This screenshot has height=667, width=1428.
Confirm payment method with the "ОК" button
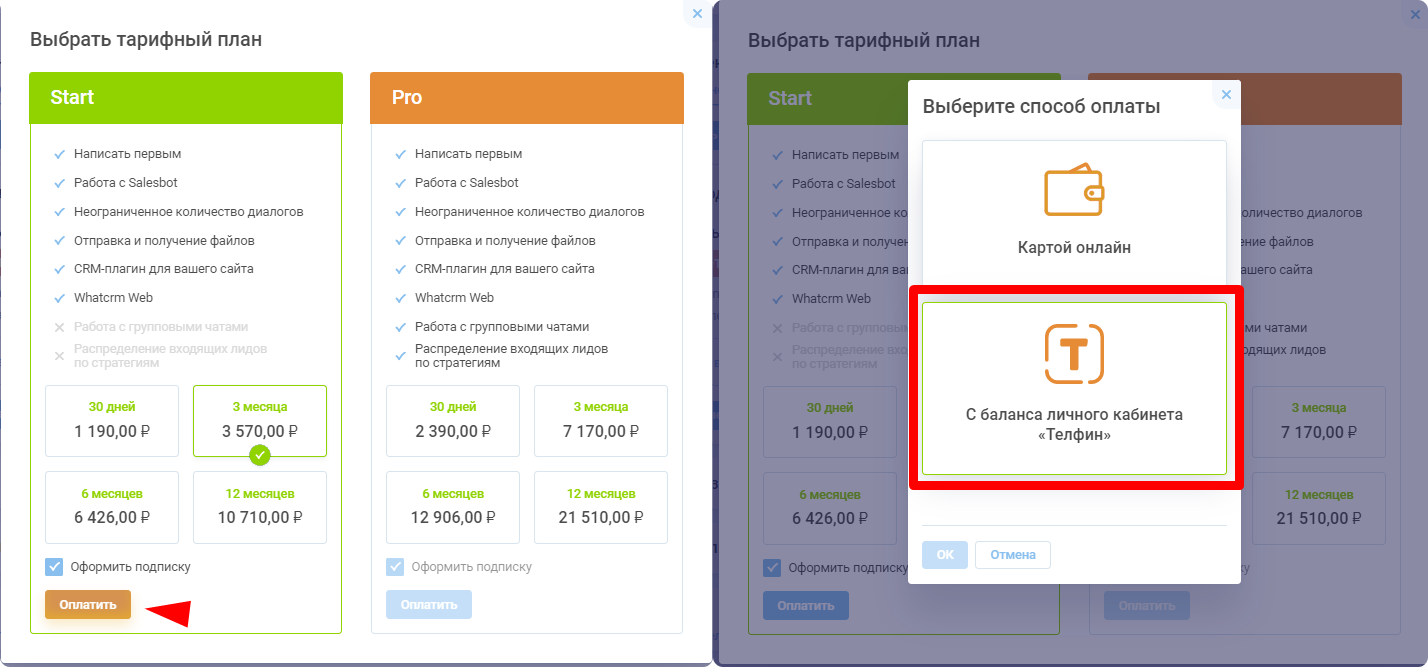click(945, 555)
